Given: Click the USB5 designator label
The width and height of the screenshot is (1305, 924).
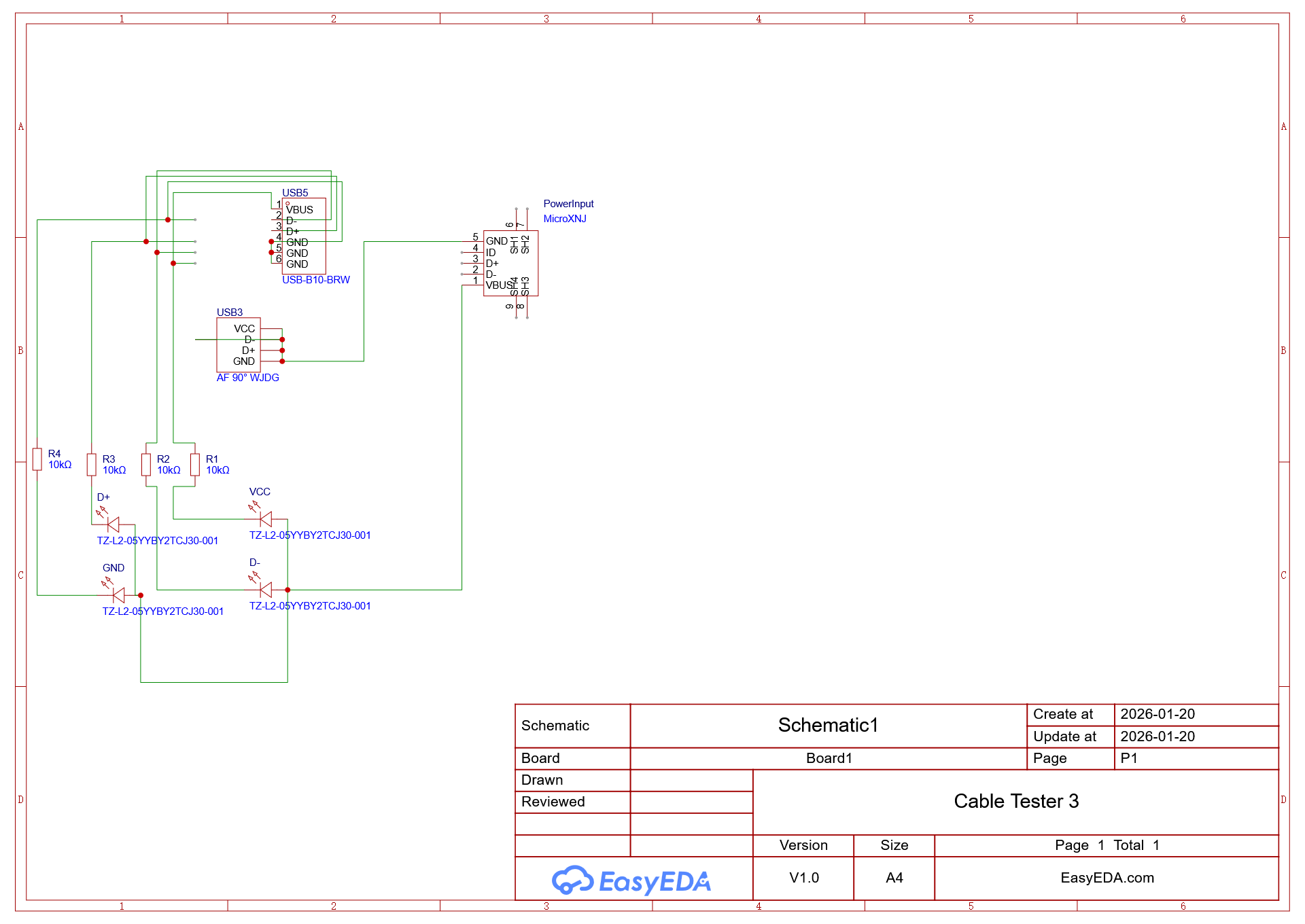Looking at the screenshot, I should click(x=295, y=193).
